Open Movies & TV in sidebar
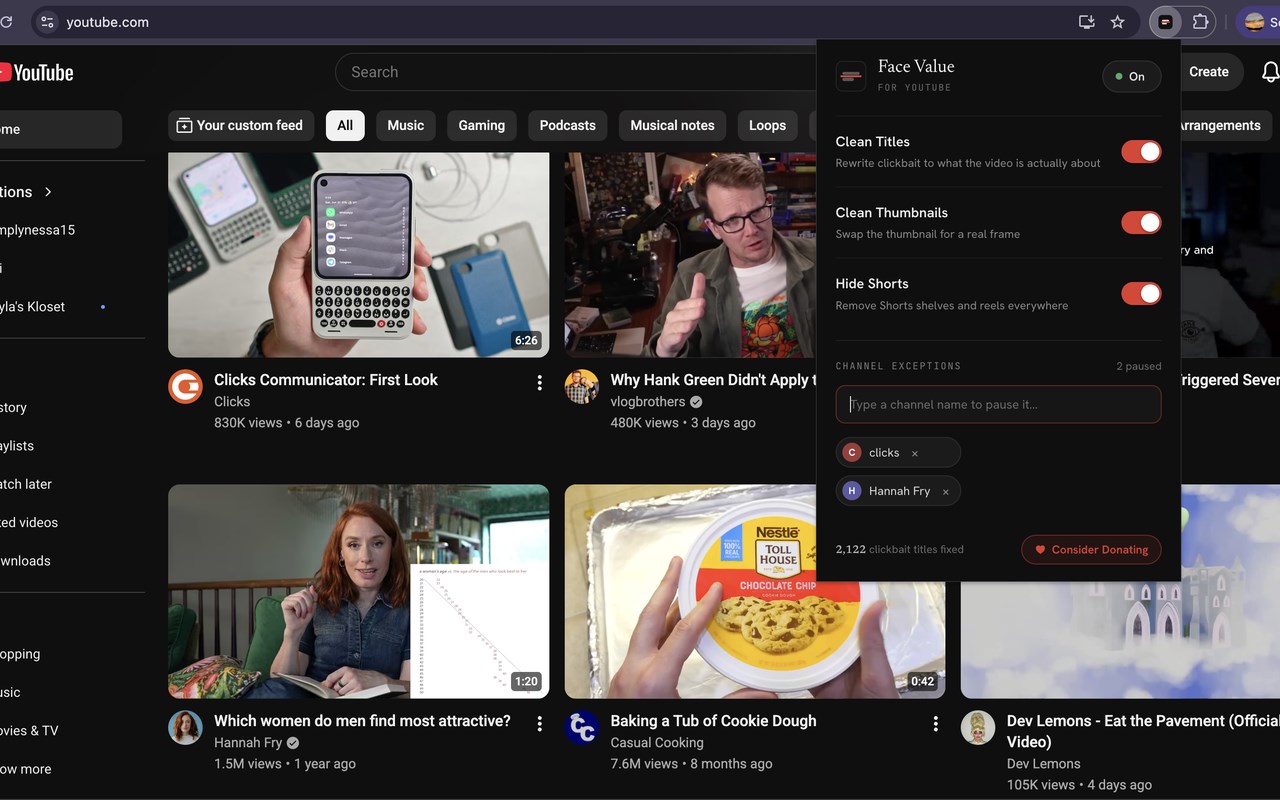The height and width of the screenshot is (800, 1280). coord(29,731)
